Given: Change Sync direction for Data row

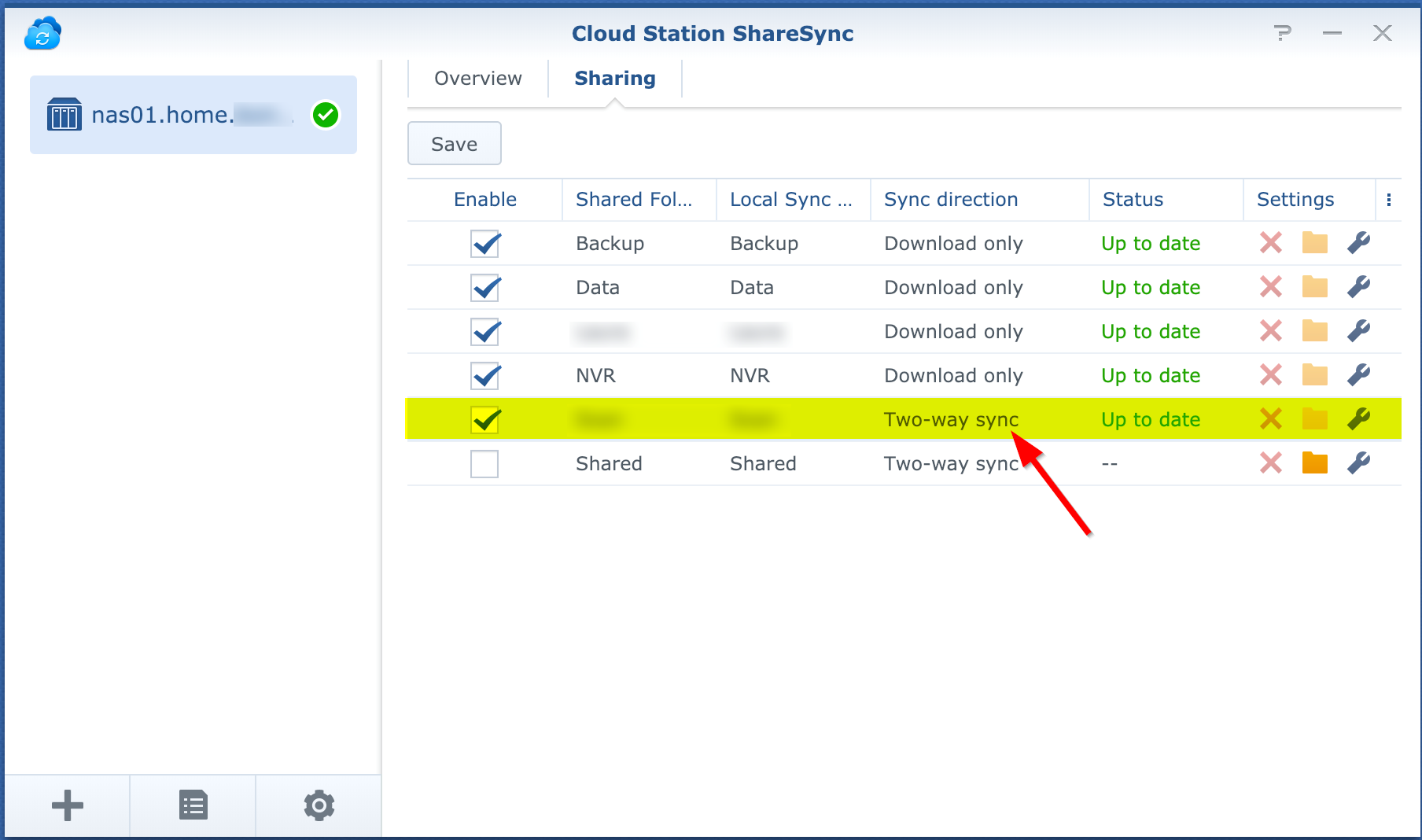Looking at the screenshot, I should click(x=953, y=288).
